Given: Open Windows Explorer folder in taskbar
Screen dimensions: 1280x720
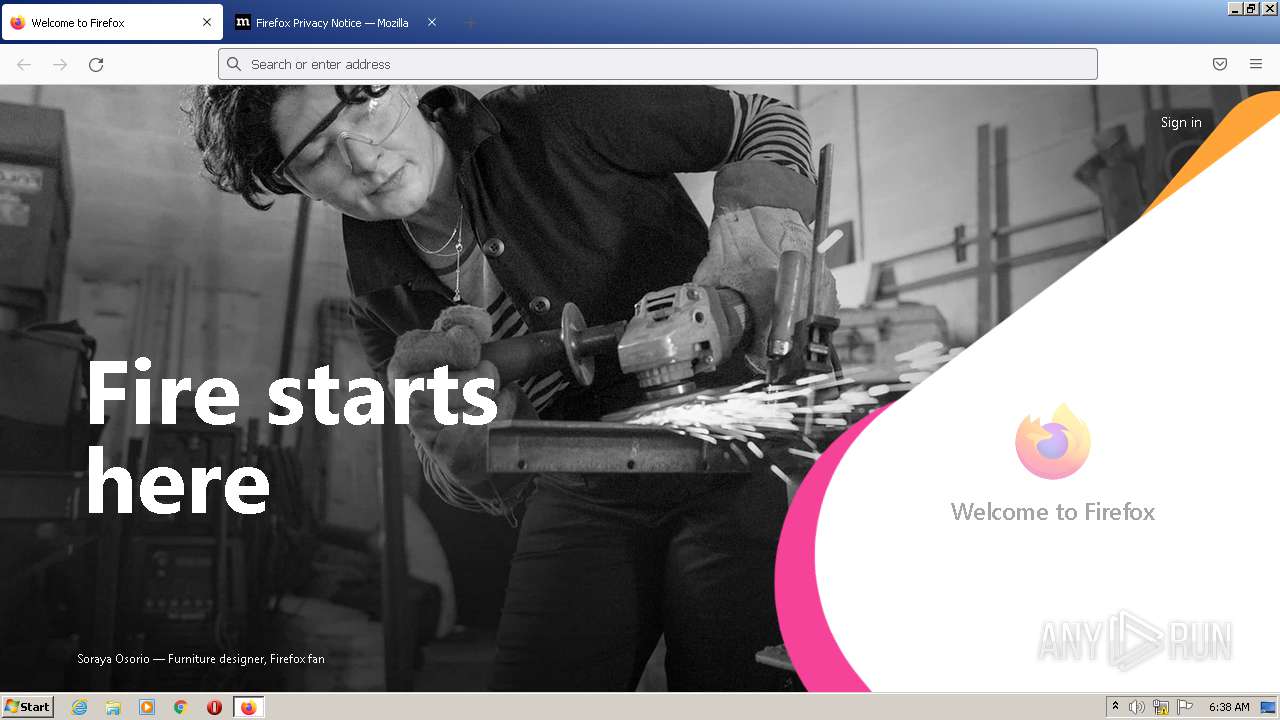Looking at the screenshot, I should 113,707.
